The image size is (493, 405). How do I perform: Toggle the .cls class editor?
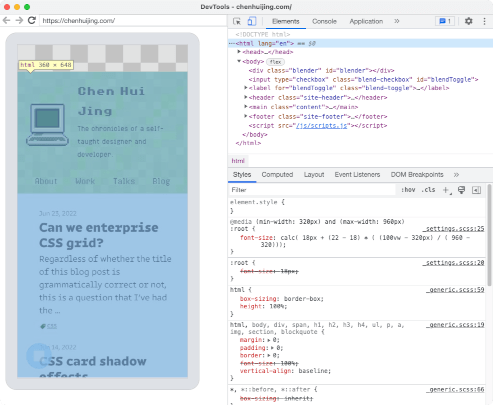pos(428,190)
